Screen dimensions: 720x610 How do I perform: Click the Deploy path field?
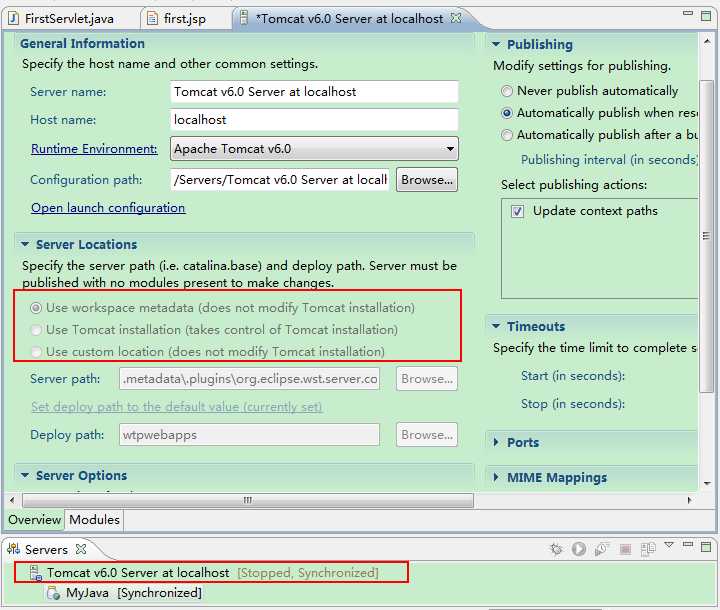(249, 435)
